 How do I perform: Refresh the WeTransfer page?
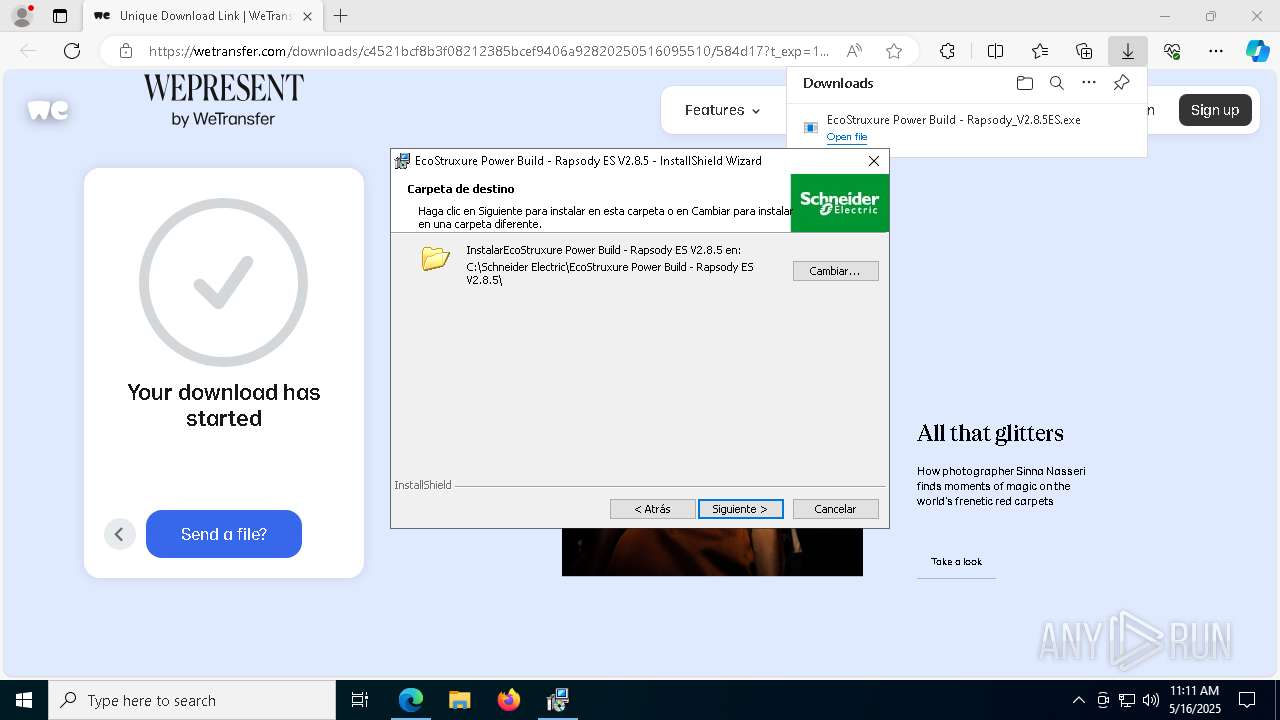(x=72, y=51)
